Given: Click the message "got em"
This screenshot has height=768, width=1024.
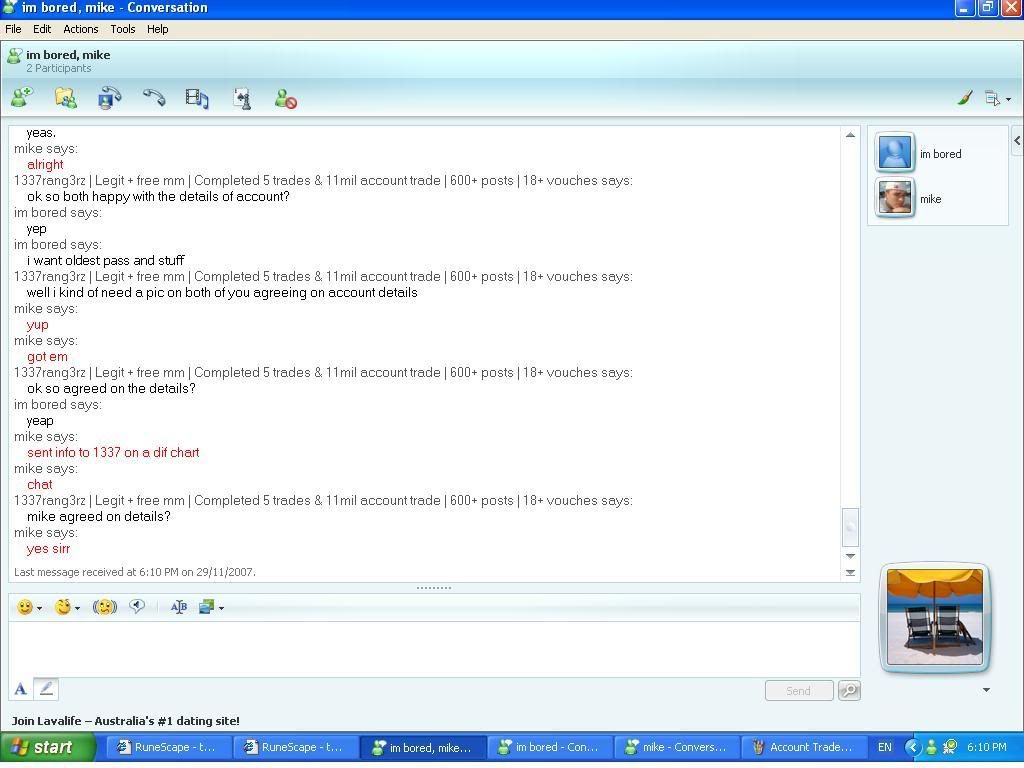Looking at the screenshot, I should pos(47,357).
